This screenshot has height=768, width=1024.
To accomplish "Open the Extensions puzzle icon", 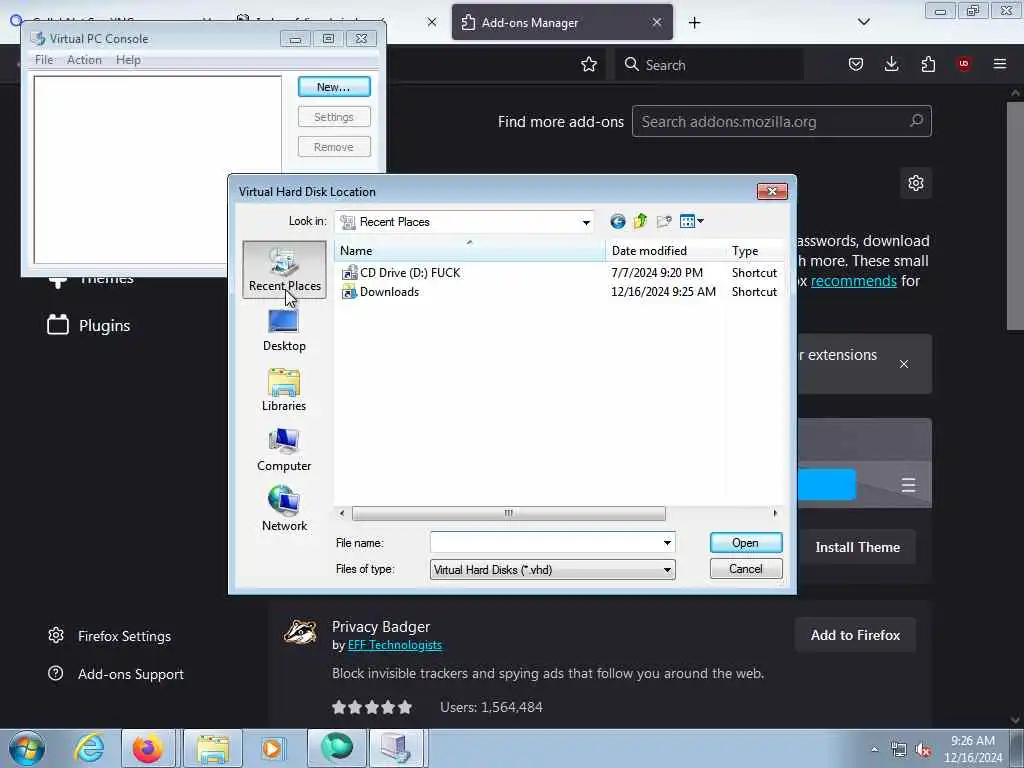I will tap(928, 65).
